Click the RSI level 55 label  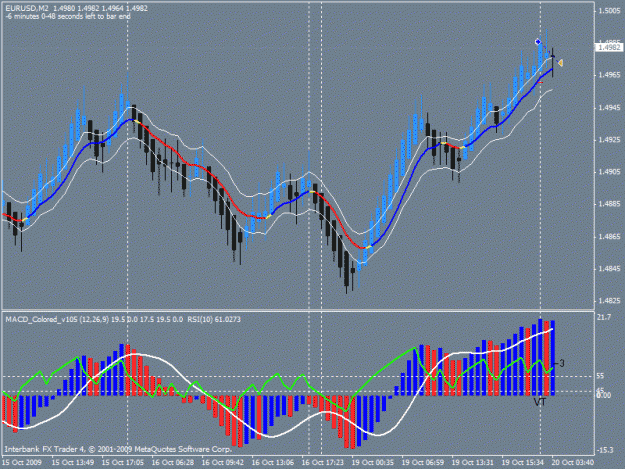pos(600,376)
